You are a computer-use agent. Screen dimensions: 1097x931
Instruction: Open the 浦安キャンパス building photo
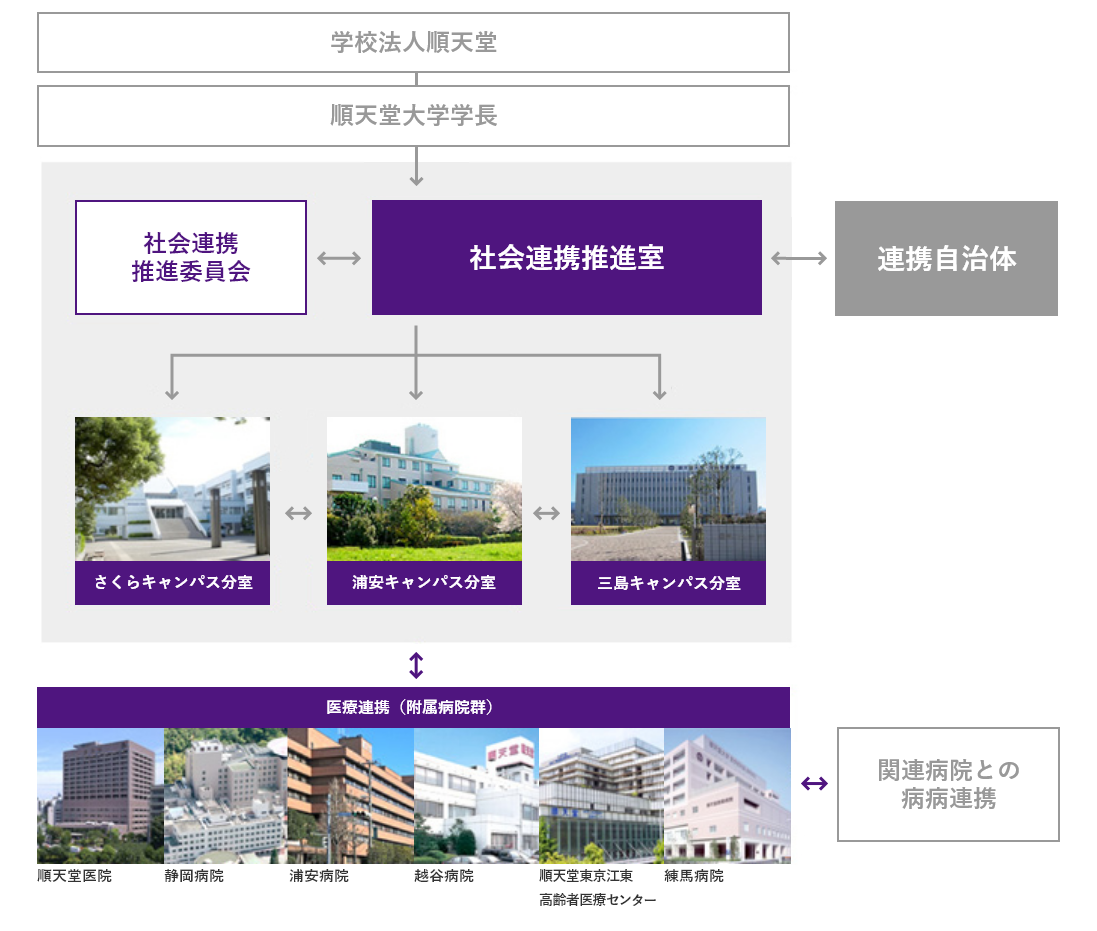[425, 489]
